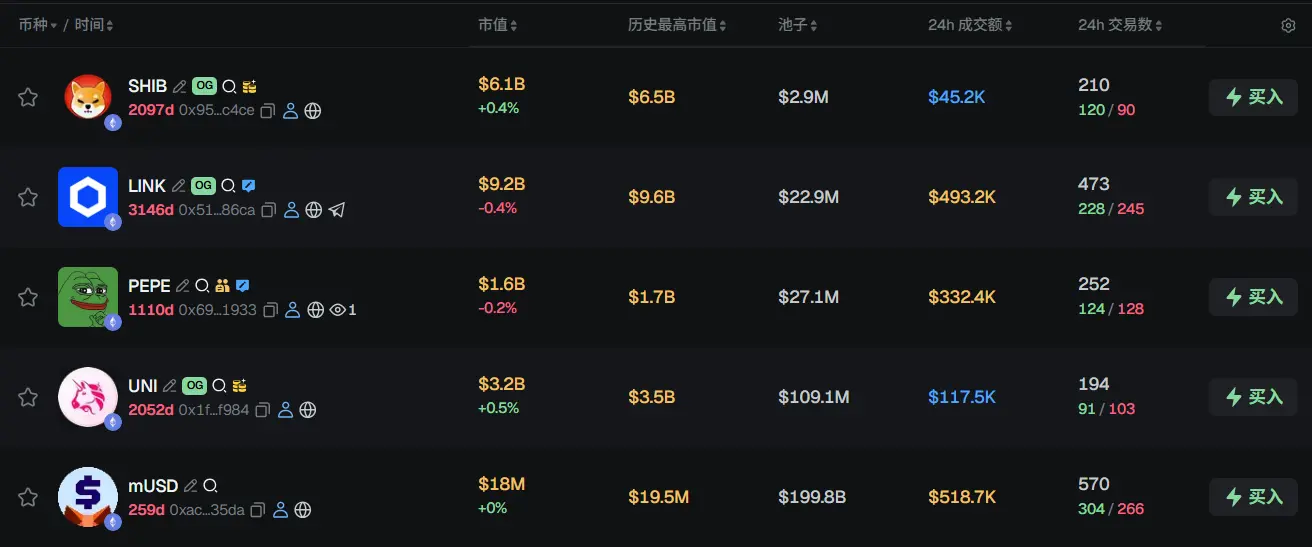Open the SHIB website globe icon
This screenshot has width=1312, height=547.
coord(313,111)
